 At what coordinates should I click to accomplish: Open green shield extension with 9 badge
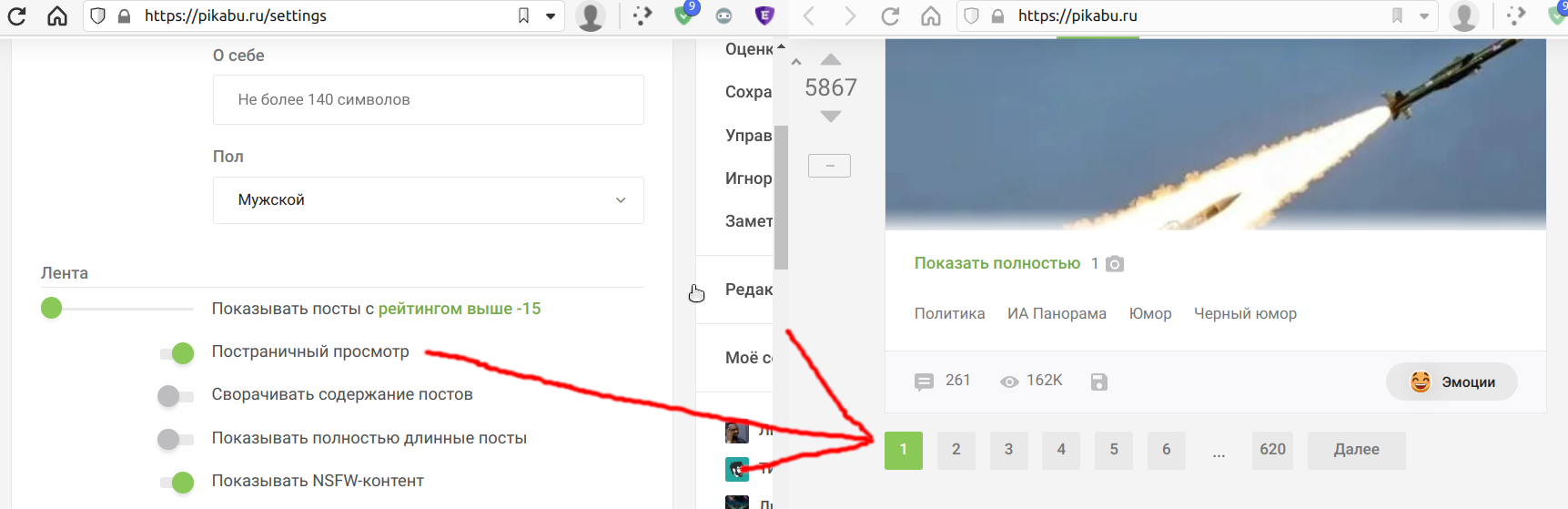click(x=684, y=15)
